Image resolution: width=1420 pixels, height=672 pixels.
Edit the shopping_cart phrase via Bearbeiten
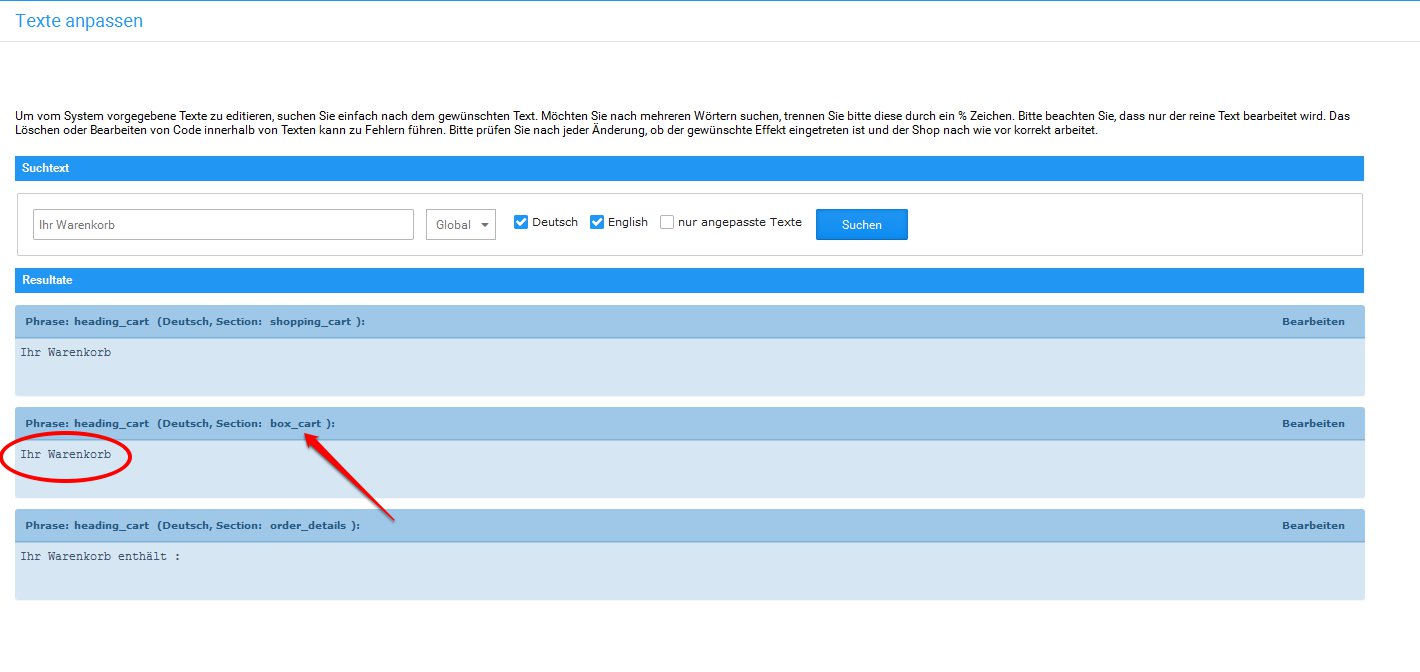coord(1313,322)
